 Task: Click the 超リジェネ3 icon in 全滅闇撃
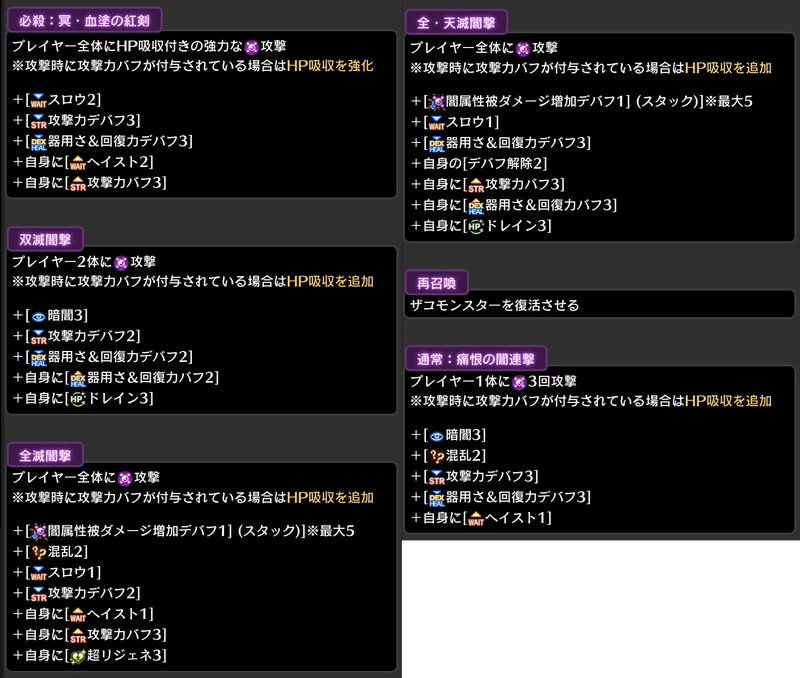click(76, 655)
